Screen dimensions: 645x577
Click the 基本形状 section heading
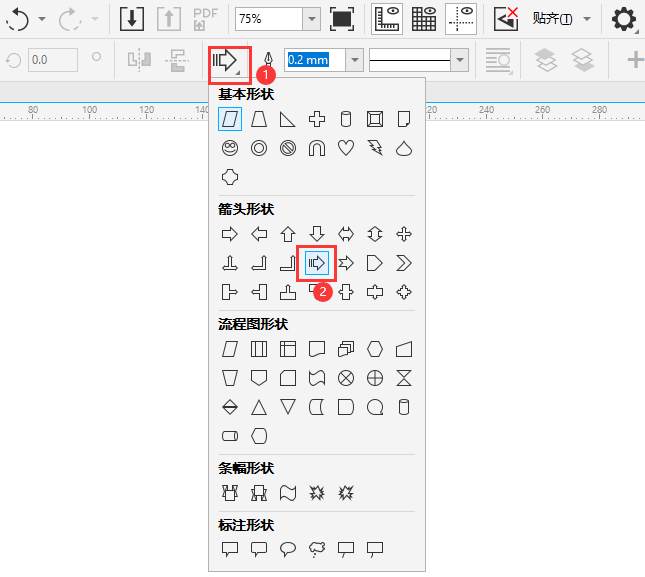[x=246, y=94]
